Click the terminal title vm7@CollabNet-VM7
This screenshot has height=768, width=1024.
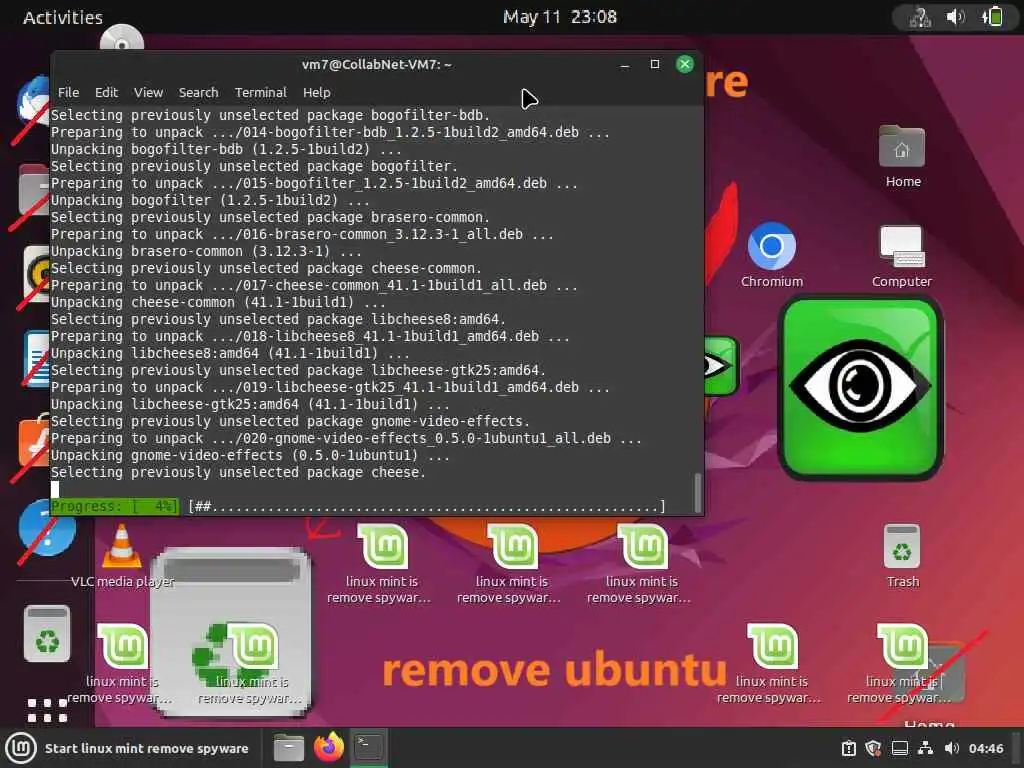pos(377,65)
